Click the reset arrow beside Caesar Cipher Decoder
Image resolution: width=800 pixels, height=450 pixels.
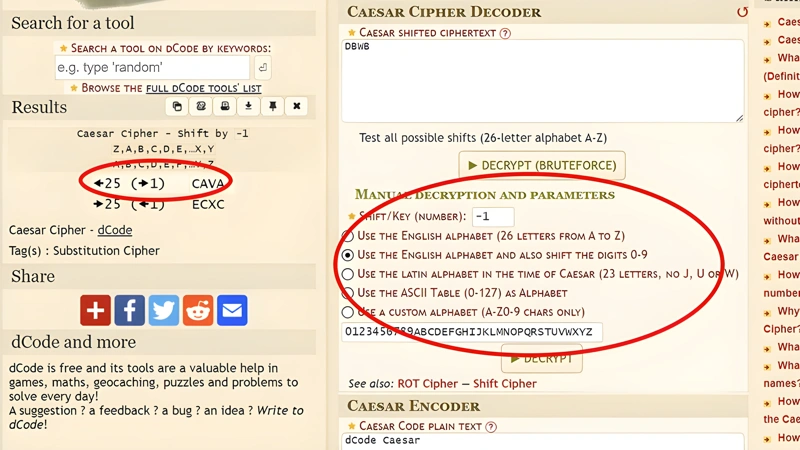click(742, 12)
